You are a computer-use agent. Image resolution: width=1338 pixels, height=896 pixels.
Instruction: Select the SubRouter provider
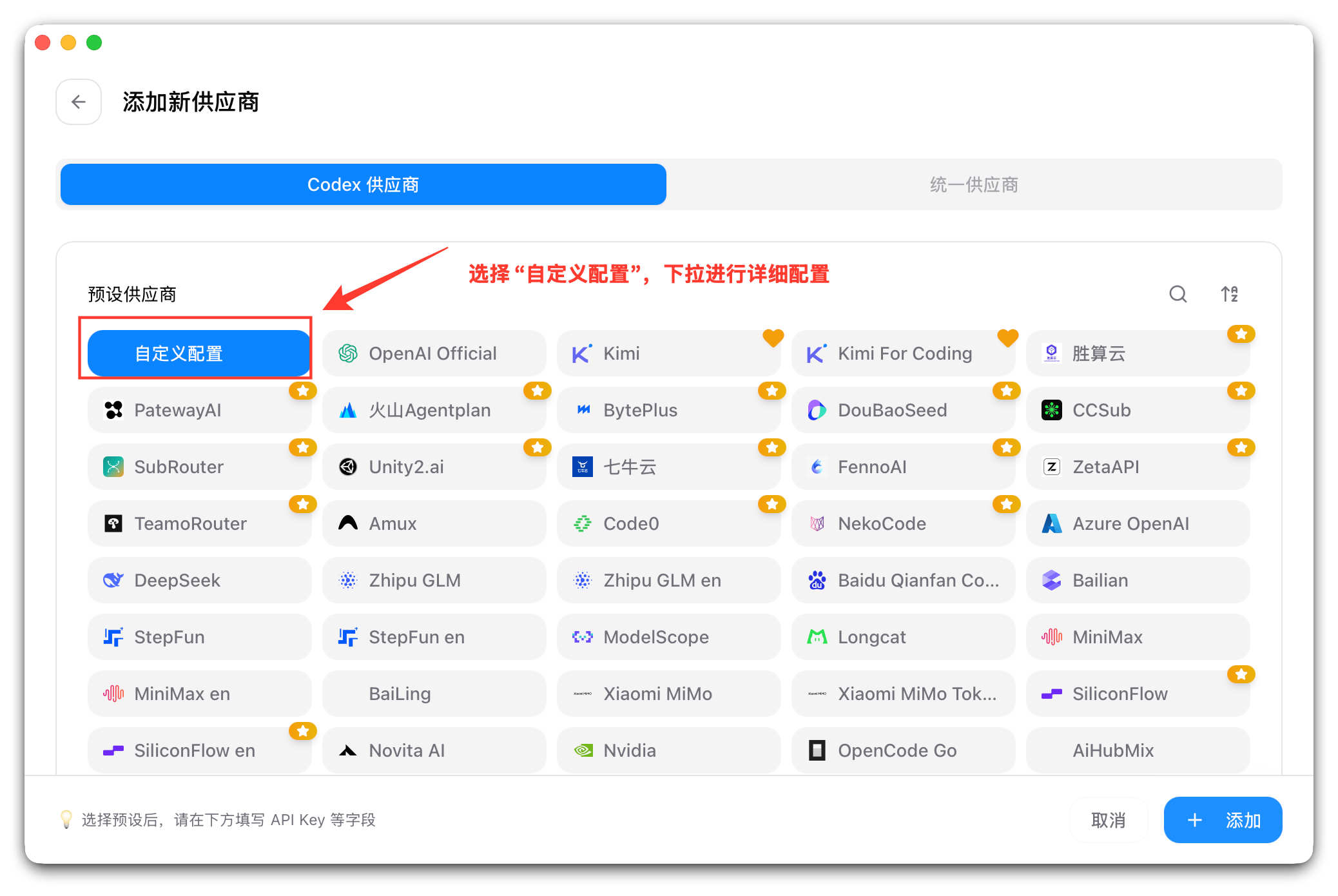point(199,467)
